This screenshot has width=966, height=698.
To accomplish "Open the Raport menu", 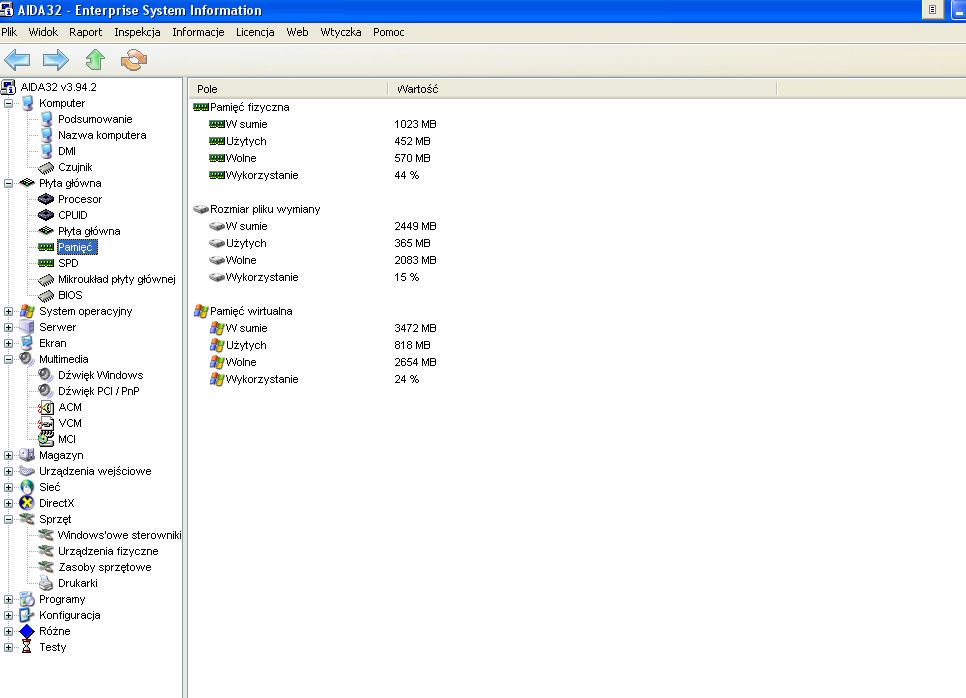I will coord(86,32).
